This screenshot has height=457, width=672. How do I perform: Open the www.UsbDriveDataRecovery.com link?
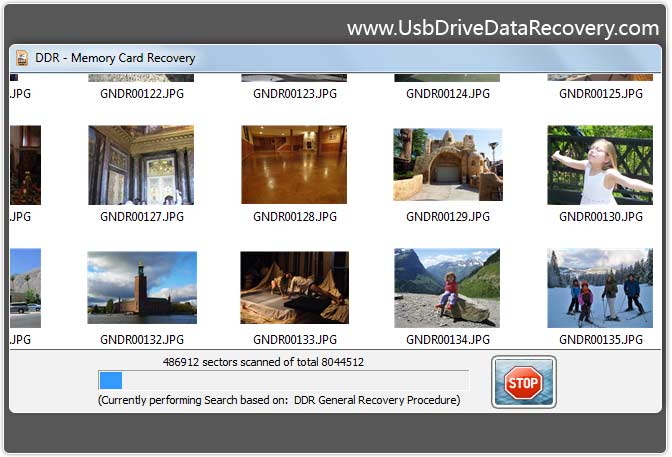503,28
